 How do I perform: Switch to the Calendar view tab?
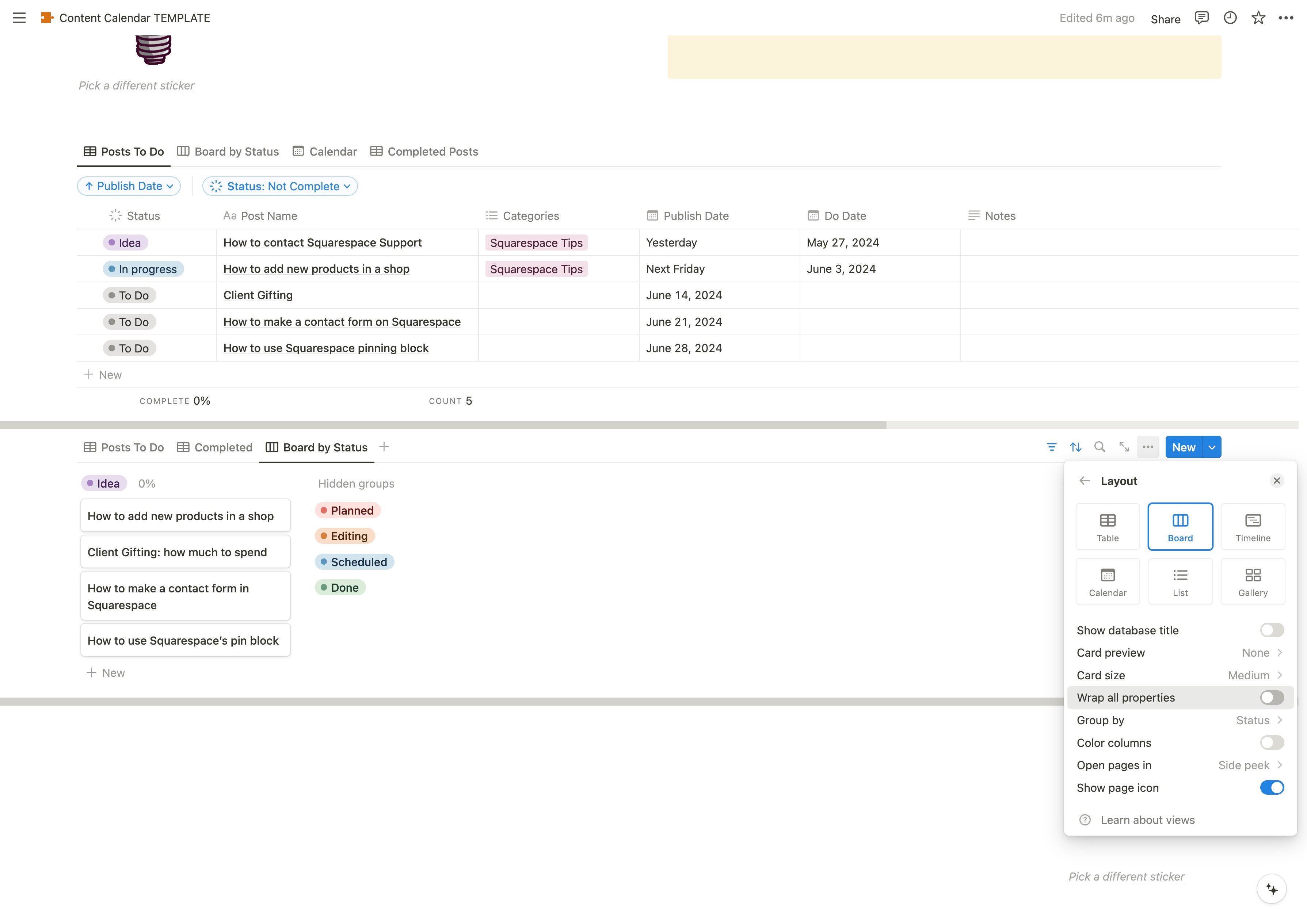325,152
